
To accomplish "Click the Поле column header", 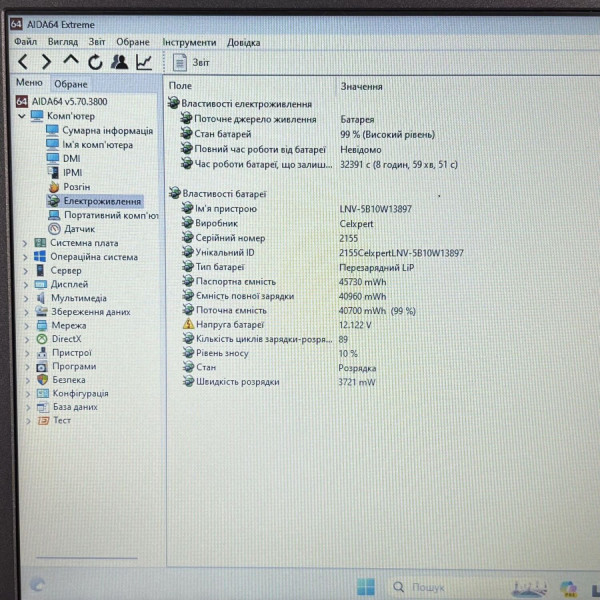I will click(180, 86).
